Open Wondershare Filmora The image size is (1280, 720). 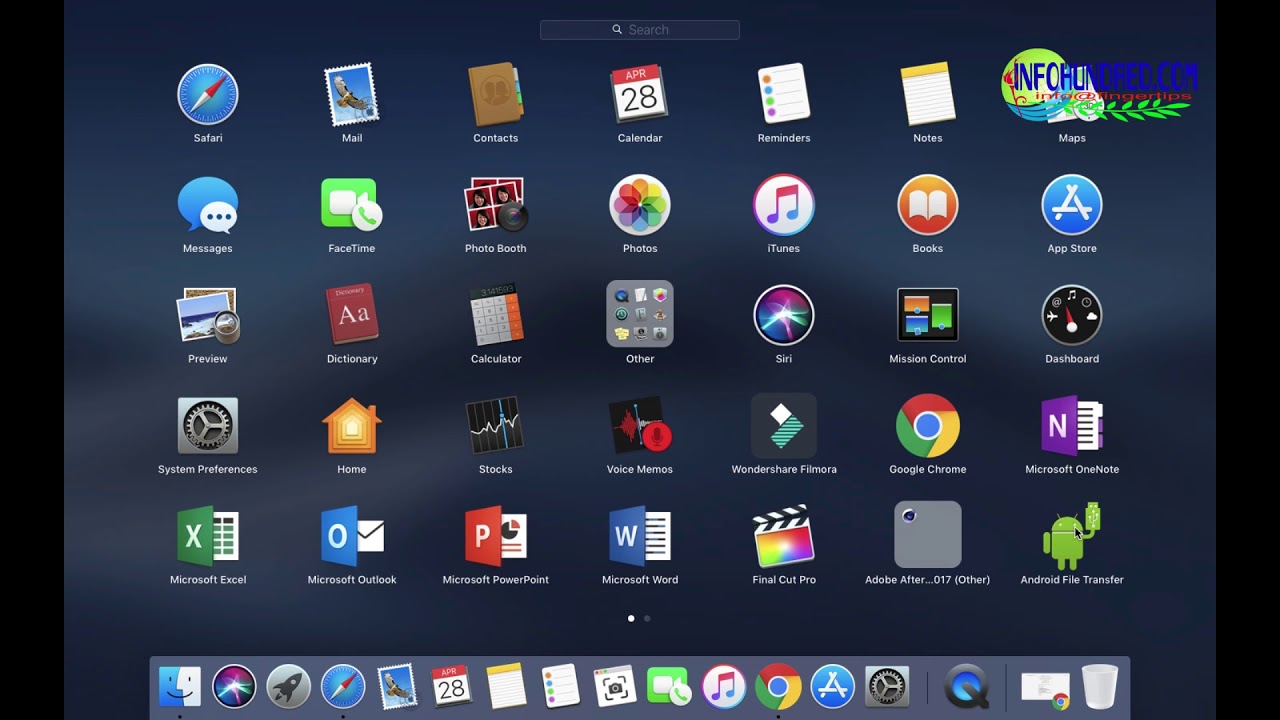pos(784,426)
